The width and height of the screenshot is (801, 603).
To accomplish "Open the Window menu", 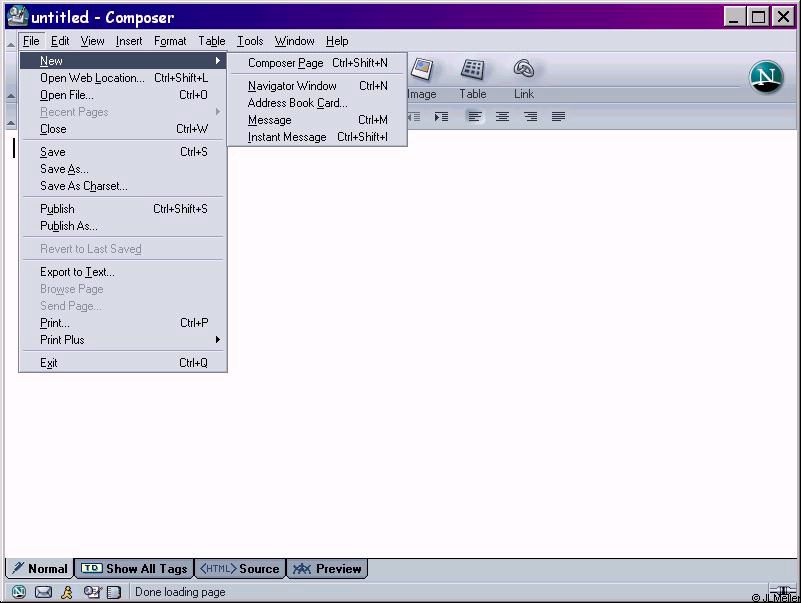I will [294, 41].
